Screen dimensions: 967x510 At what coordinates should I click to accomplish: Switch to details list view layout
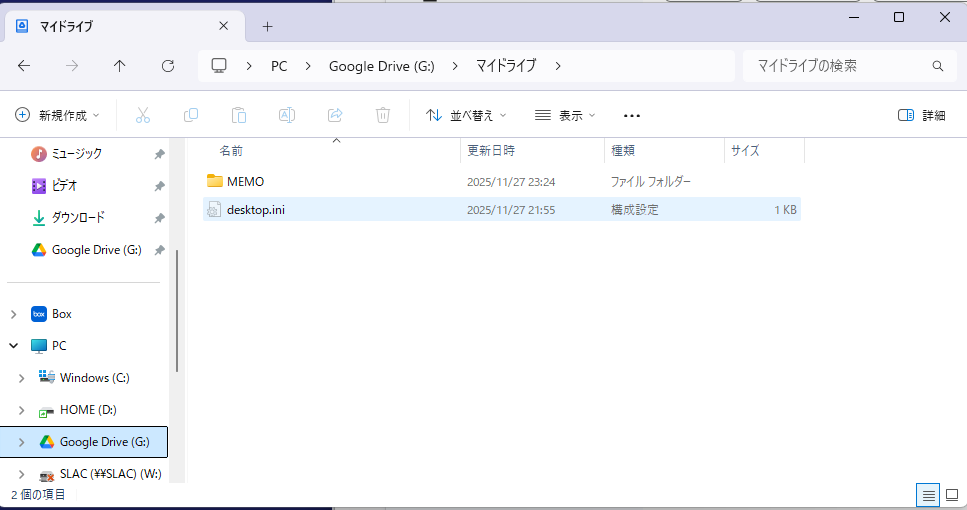click(927, 495)
